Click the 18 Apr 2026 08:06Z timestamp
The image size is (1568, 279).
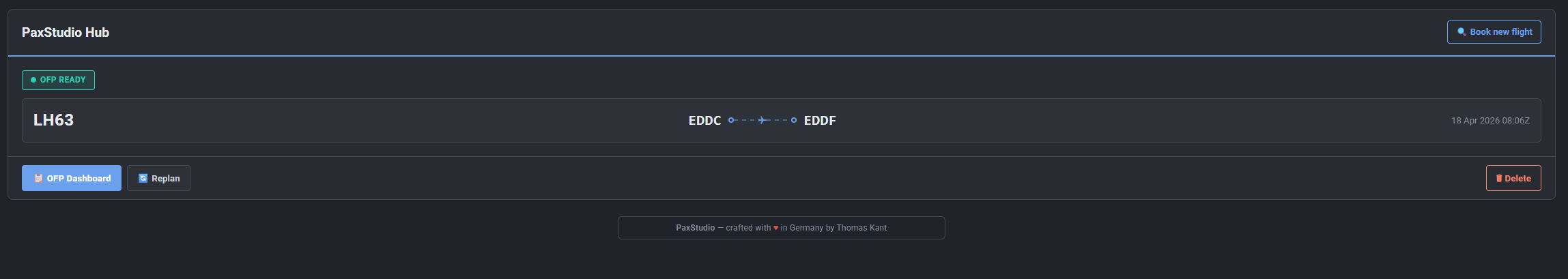tap(1490, 121)
